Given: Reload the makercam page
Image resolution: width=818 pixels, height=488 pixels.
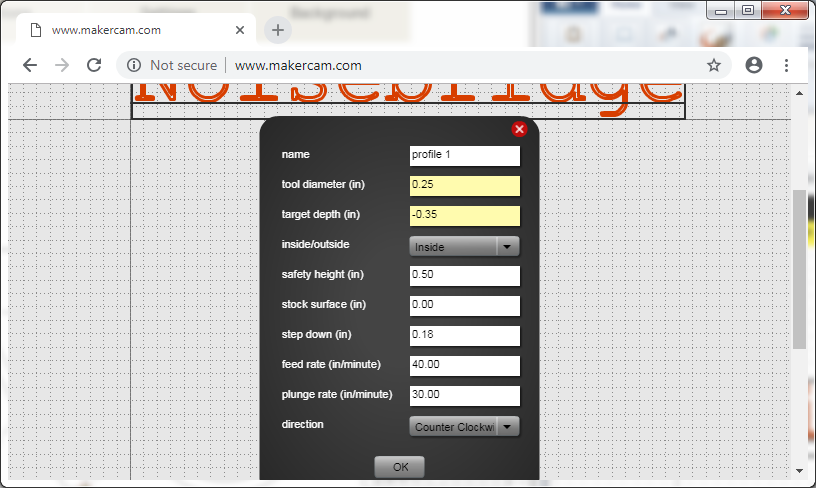Looking at the screenshot, I should 94,65.
